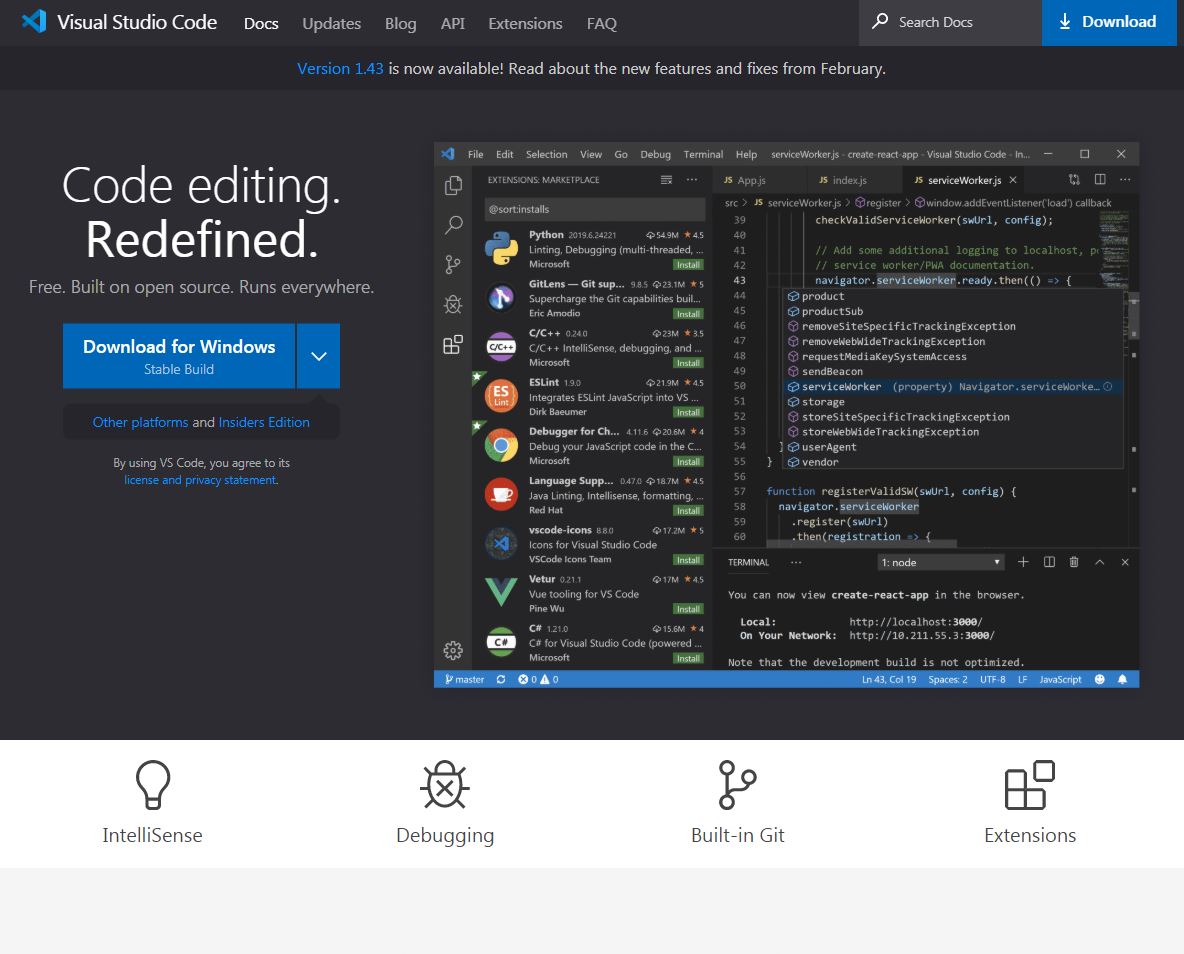Open terminal panel ellipsis menu

796,562
